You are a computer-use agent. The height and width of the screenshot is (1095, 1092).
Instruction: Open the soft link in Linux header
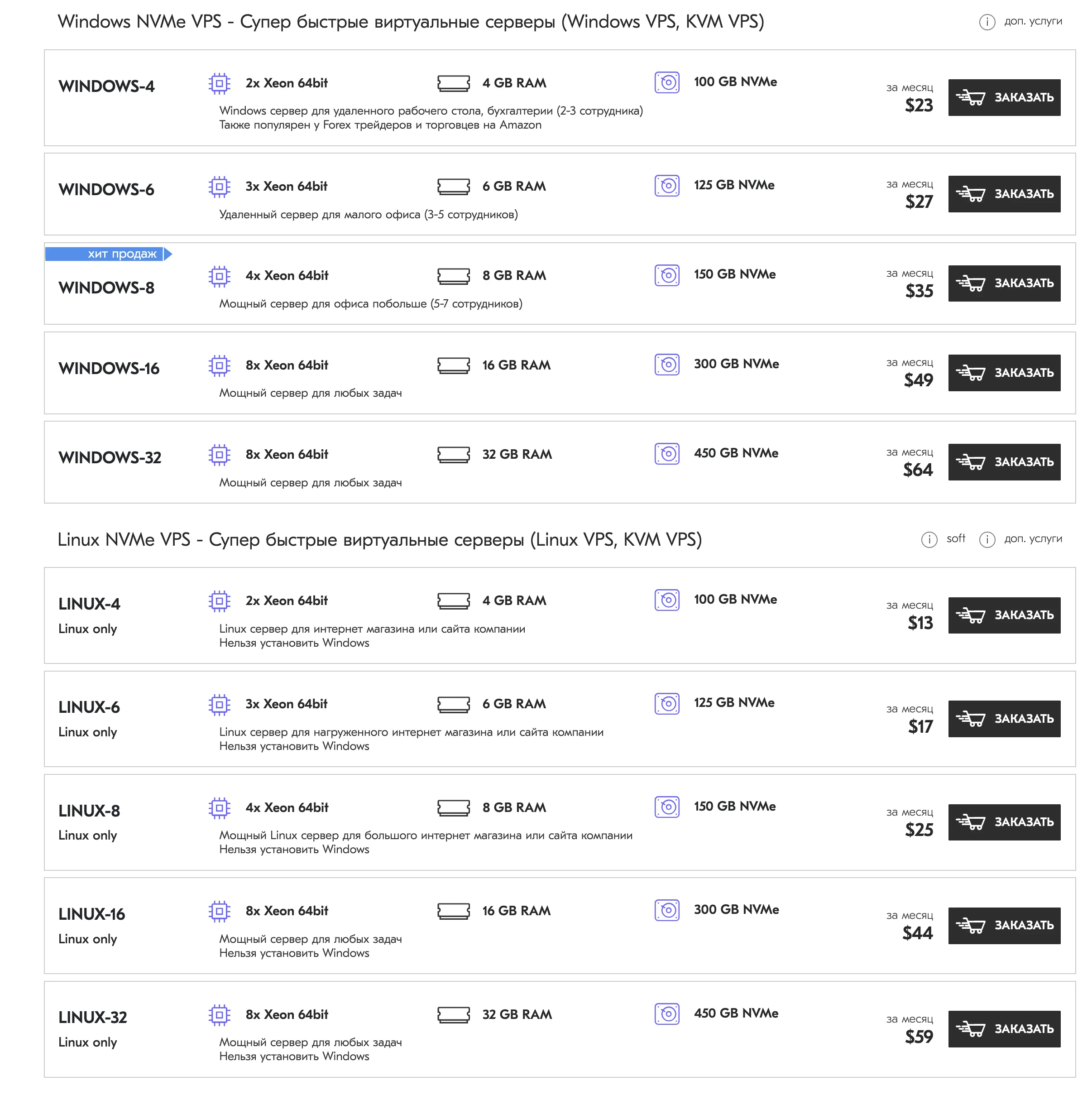(x=955, y=538)
